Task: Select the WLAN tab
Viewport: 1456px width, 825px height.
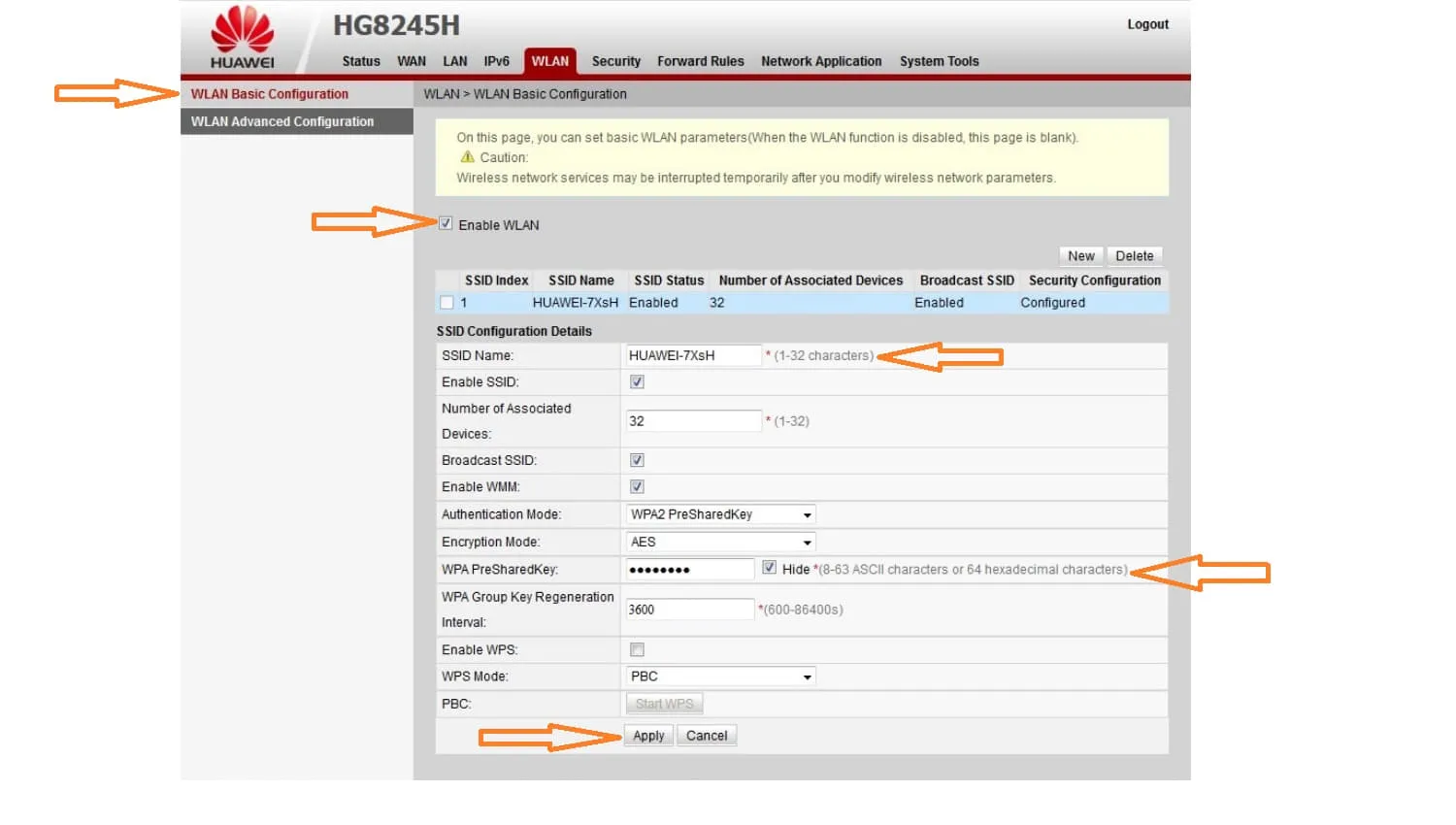Action: [550, 61]
